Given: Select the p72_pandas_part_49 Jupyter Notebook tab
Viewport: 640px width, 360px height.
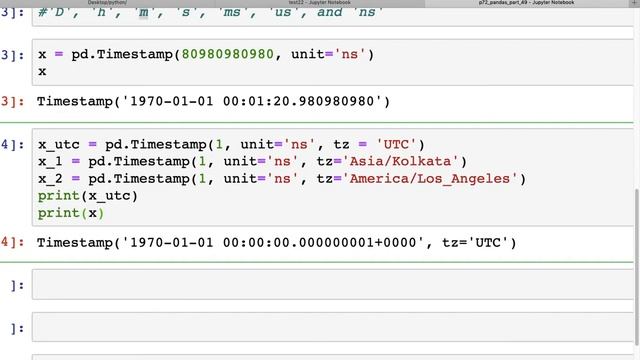Looking at the screenshot, I should (x=526, y=3).
